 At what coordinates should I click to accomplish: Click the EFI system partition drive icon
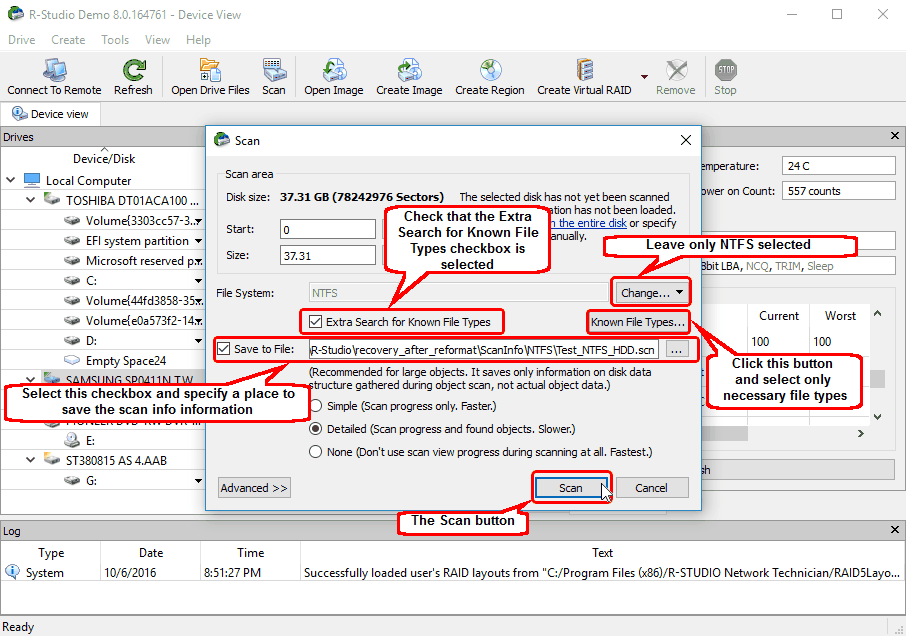tap(72, 240)
